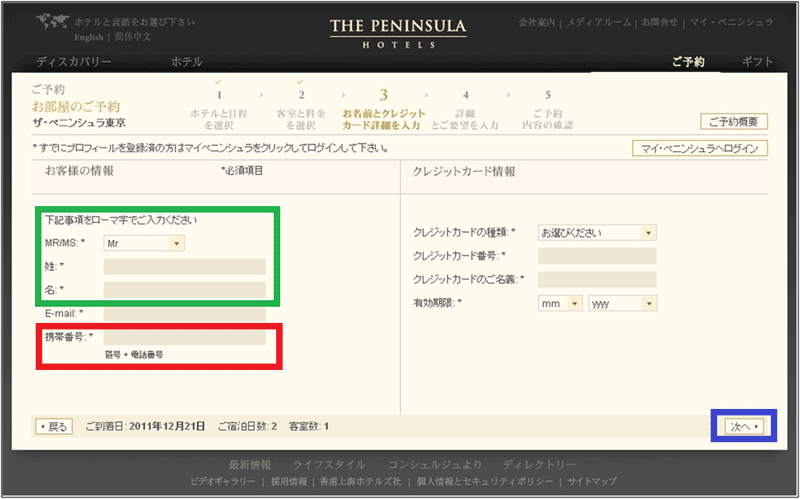
Task: Select the ご予約 tab
Action: pos(688,62)
